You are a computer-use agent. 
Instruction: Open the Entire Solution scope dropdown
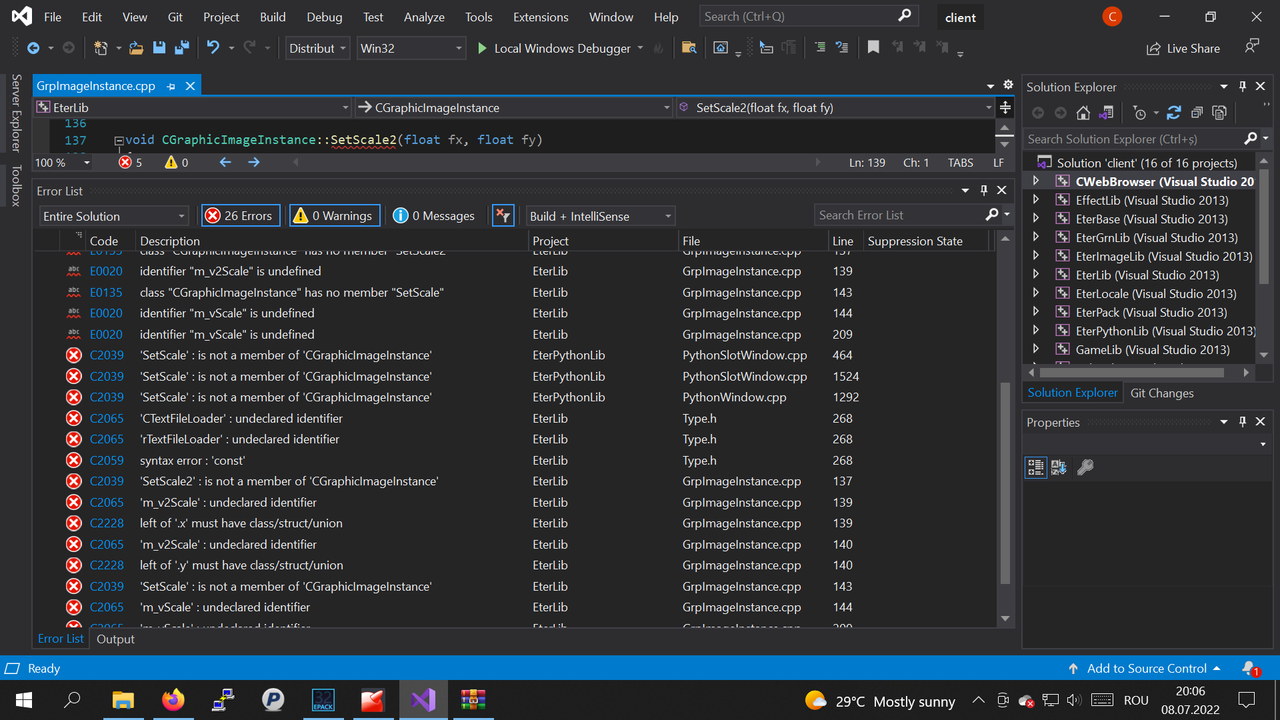pyautogui.click(x=114, y=216)
